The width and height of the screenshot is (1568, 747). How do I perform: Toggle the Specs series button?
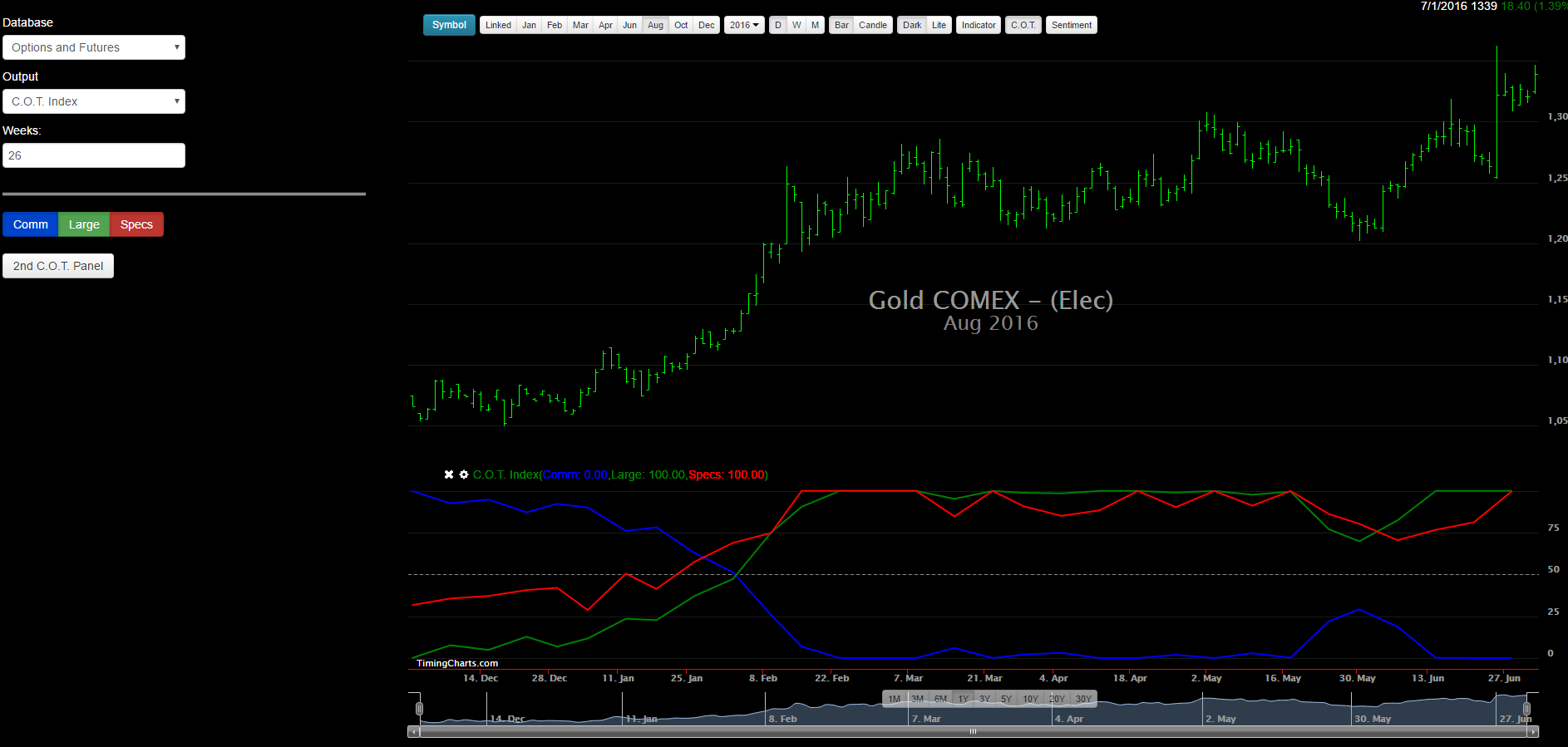click(x=136, y=224)
